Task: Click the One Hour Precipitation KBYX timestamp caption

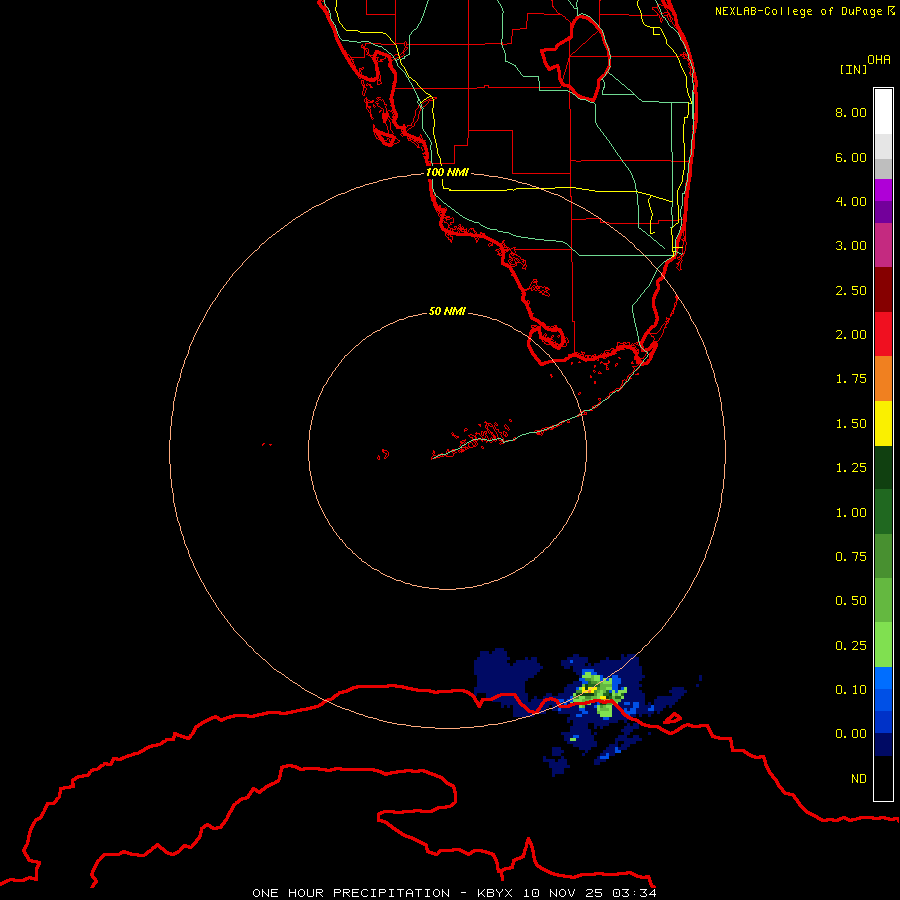Action: 454,893
